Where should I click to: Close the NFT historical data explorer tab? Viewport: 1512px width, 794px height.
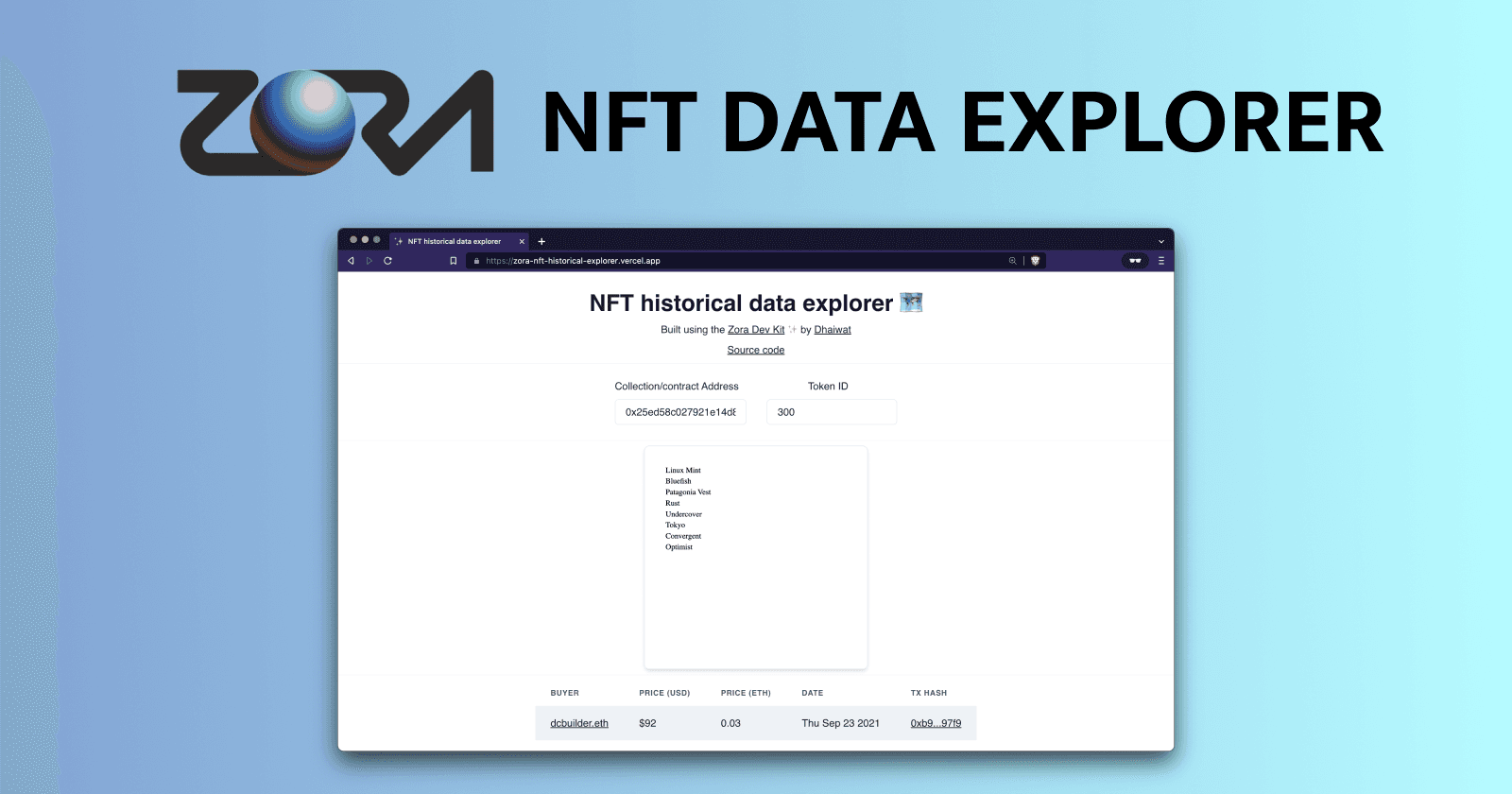point(522,241)
